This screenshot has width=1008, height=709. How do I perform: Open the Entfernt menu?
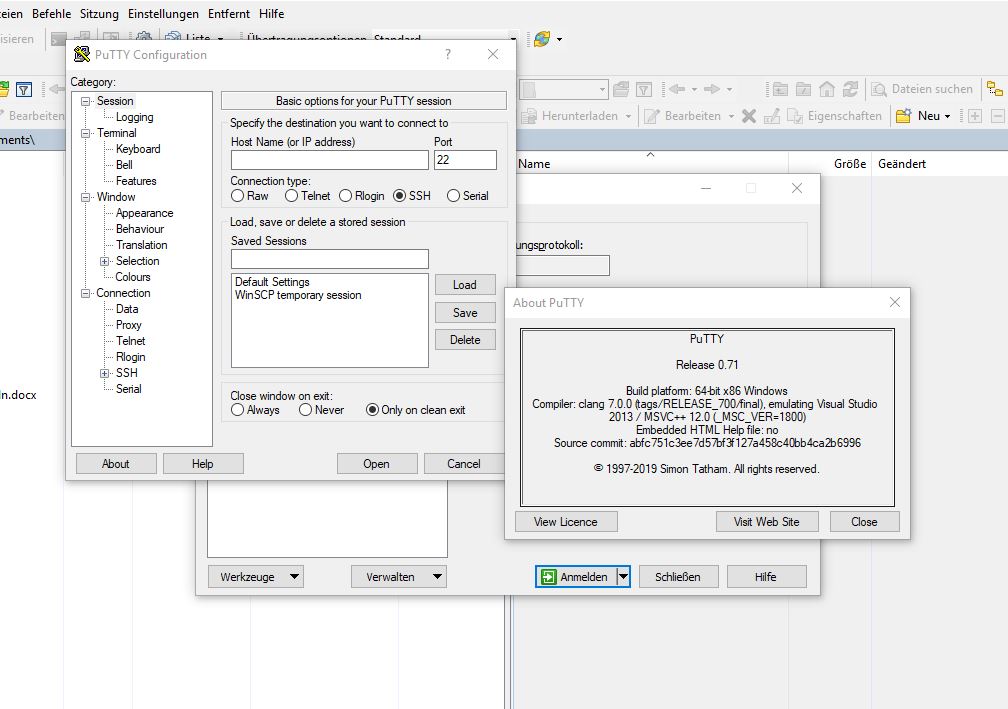click(229, 13)
